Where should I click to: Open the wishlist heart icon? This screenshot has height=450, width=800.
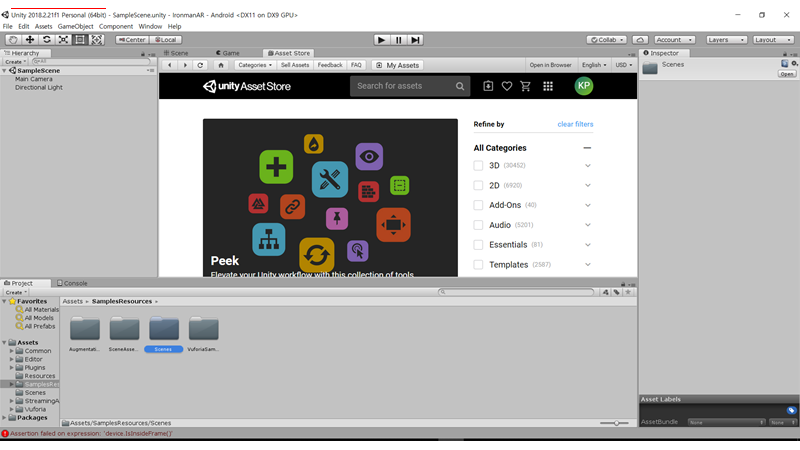pyautogui.click(x=507, y=86)
